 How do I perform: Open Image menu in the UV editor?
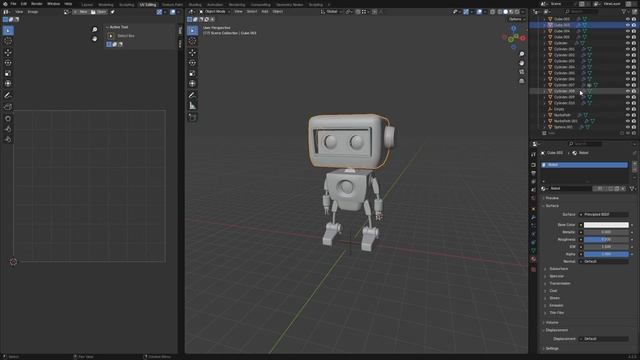click(x=33, y=12)
